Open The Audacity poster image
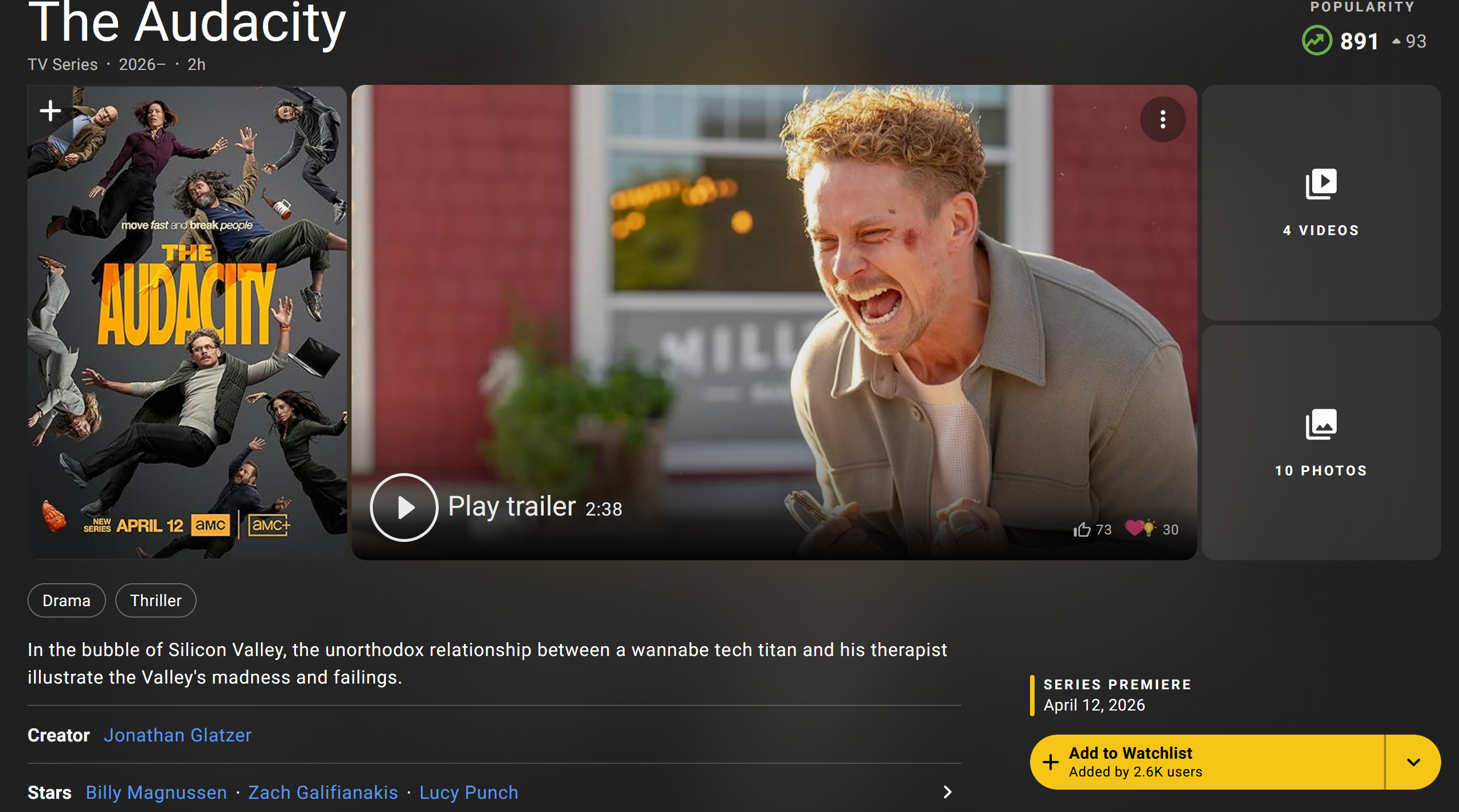The width and height of the screenshot is (1459, 812). coord(187,323)
